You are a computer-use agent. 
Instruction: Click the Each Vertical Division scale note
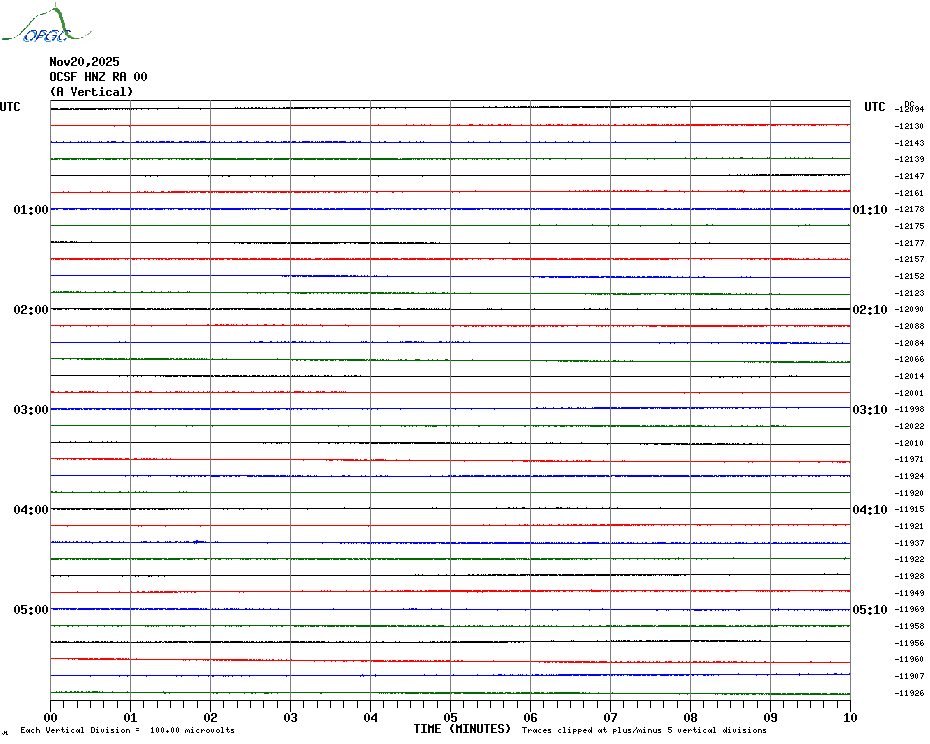coord(127,731)
